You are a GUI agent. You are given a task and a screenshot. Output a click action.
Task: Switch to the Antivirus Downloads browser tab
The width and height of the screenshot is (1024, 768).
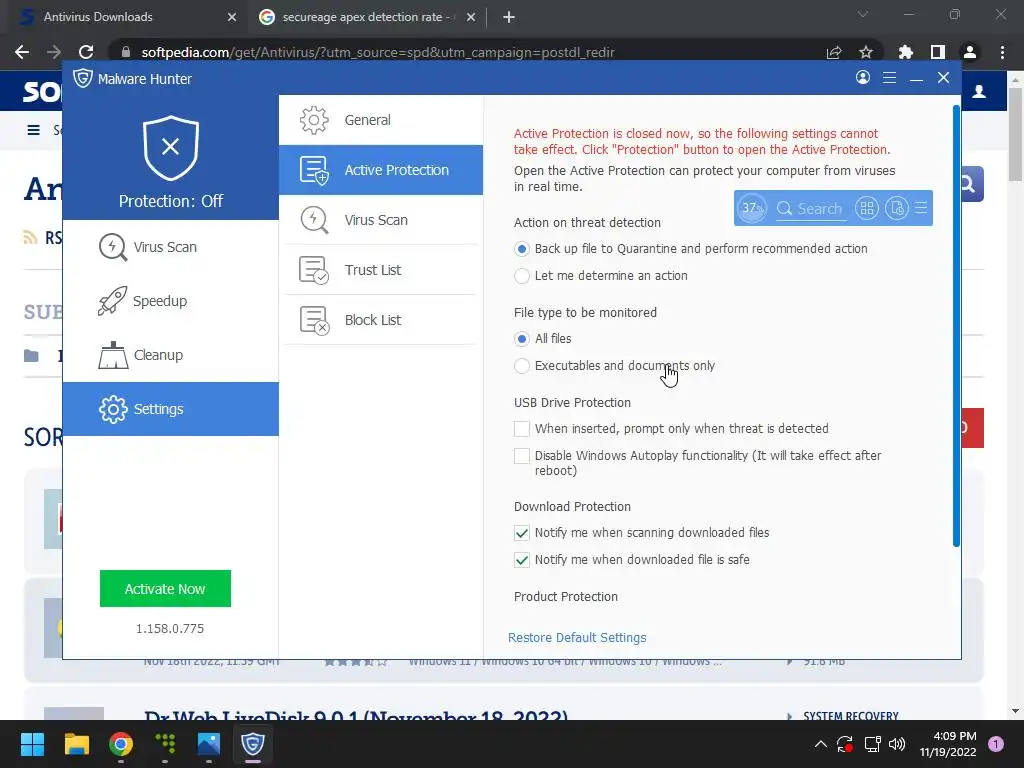point(124,17)
